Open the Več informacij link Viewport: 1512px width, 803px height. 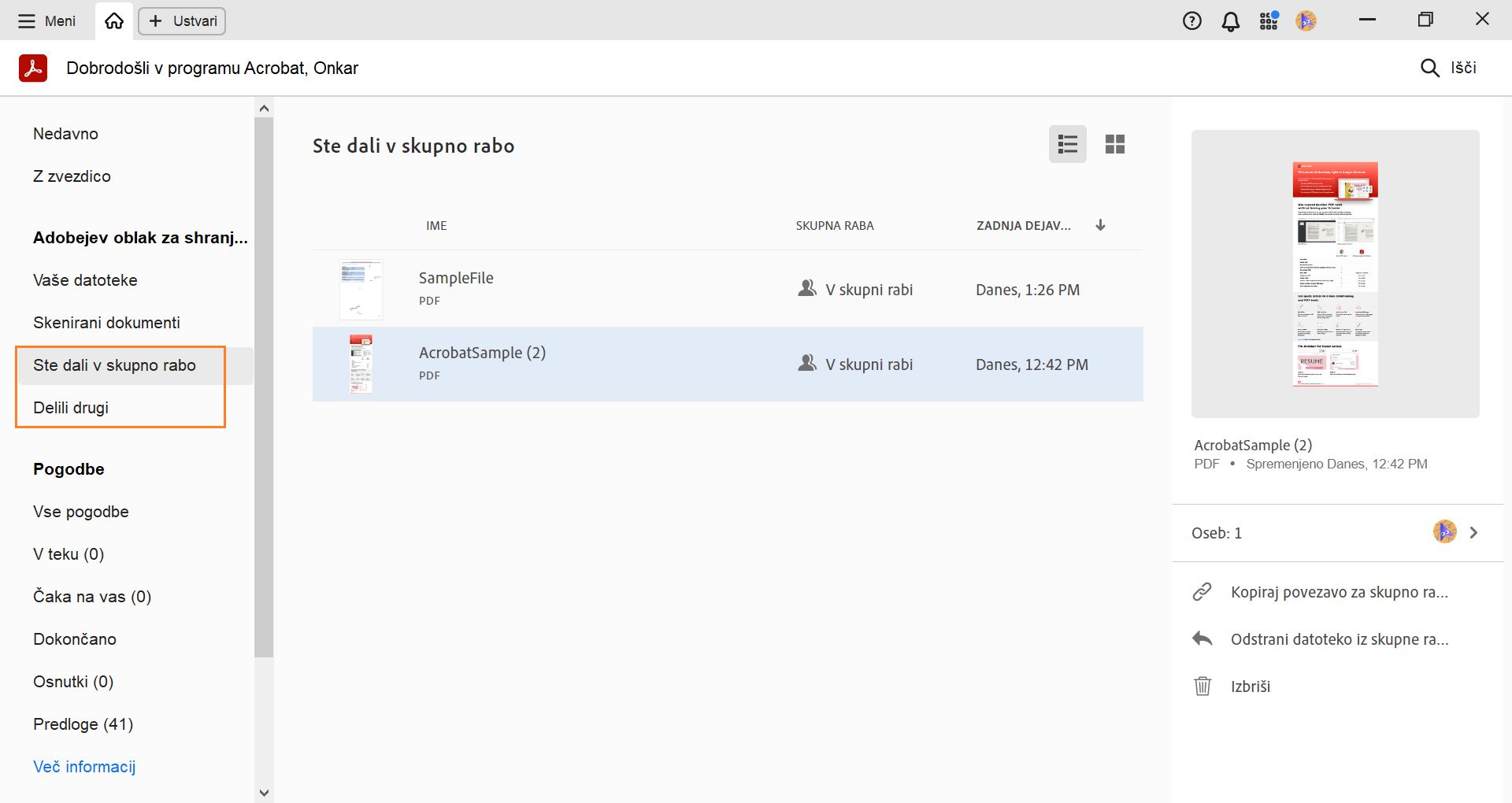click(x=84, y=767)
